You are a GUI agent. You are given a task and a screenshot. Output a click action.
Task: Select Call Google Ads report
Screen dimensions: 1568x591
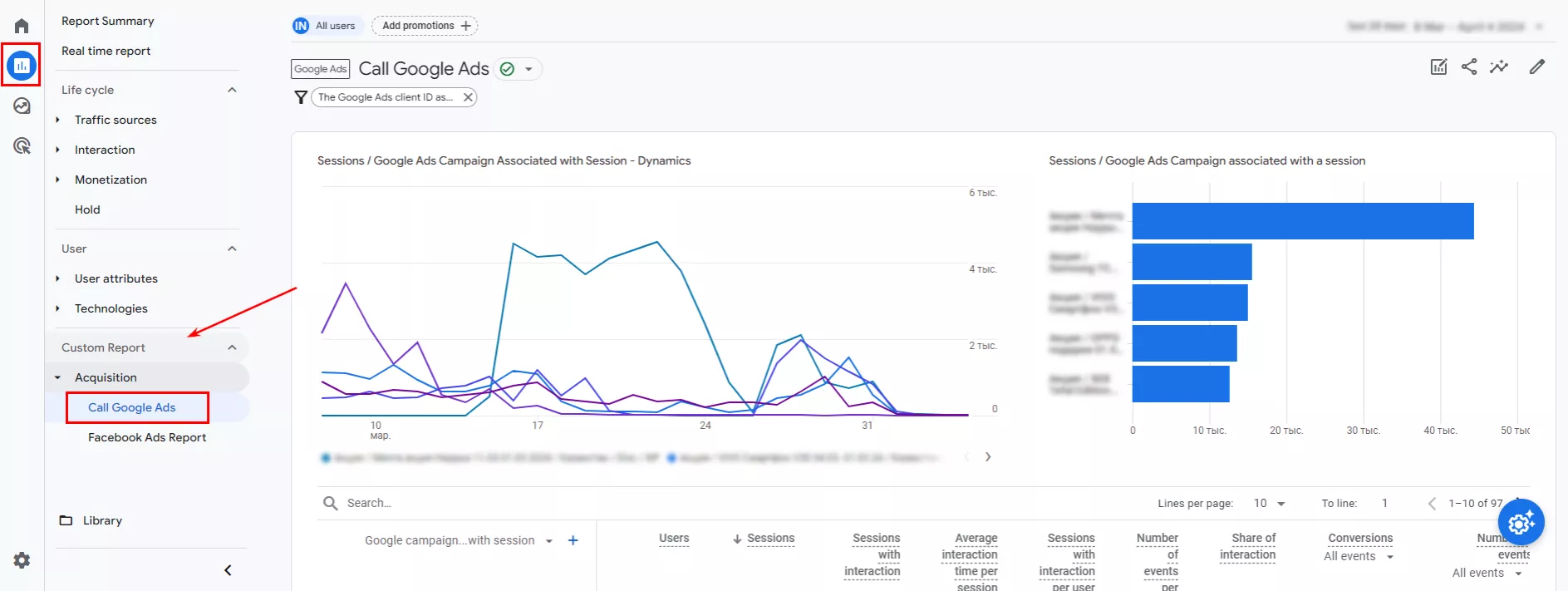point(132,407)
